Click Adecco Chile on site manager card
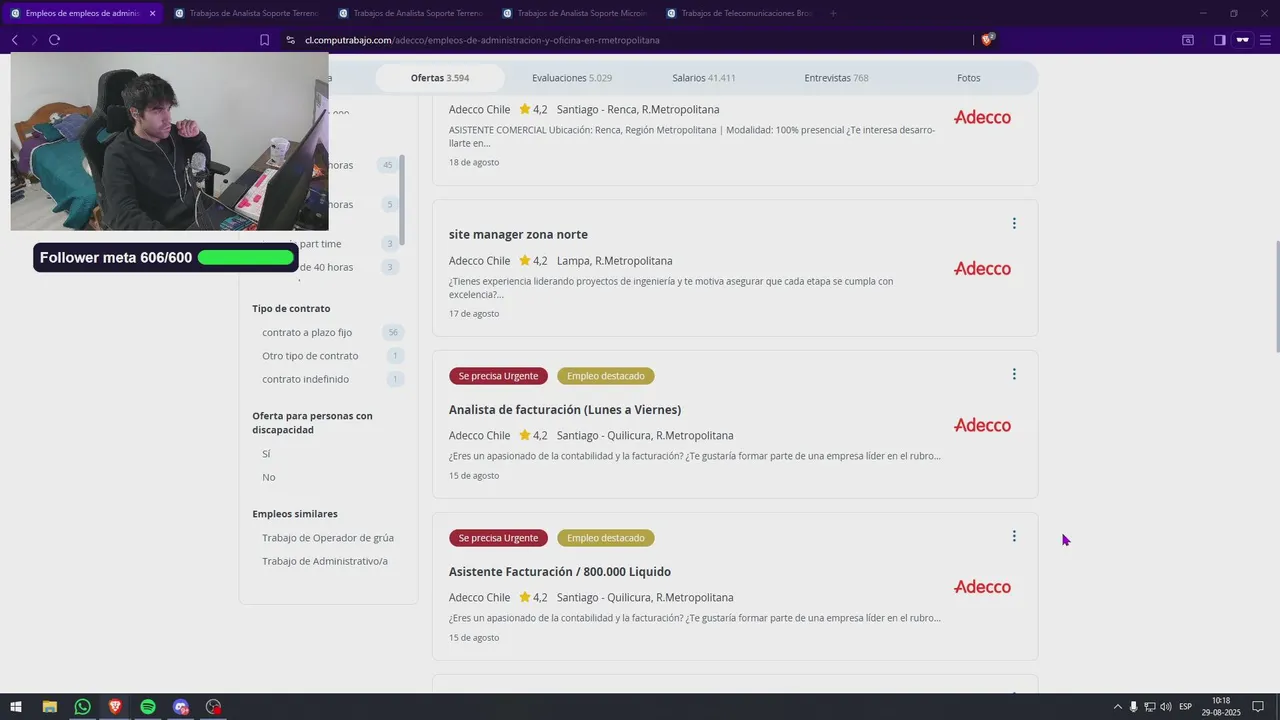 (479, 261)
